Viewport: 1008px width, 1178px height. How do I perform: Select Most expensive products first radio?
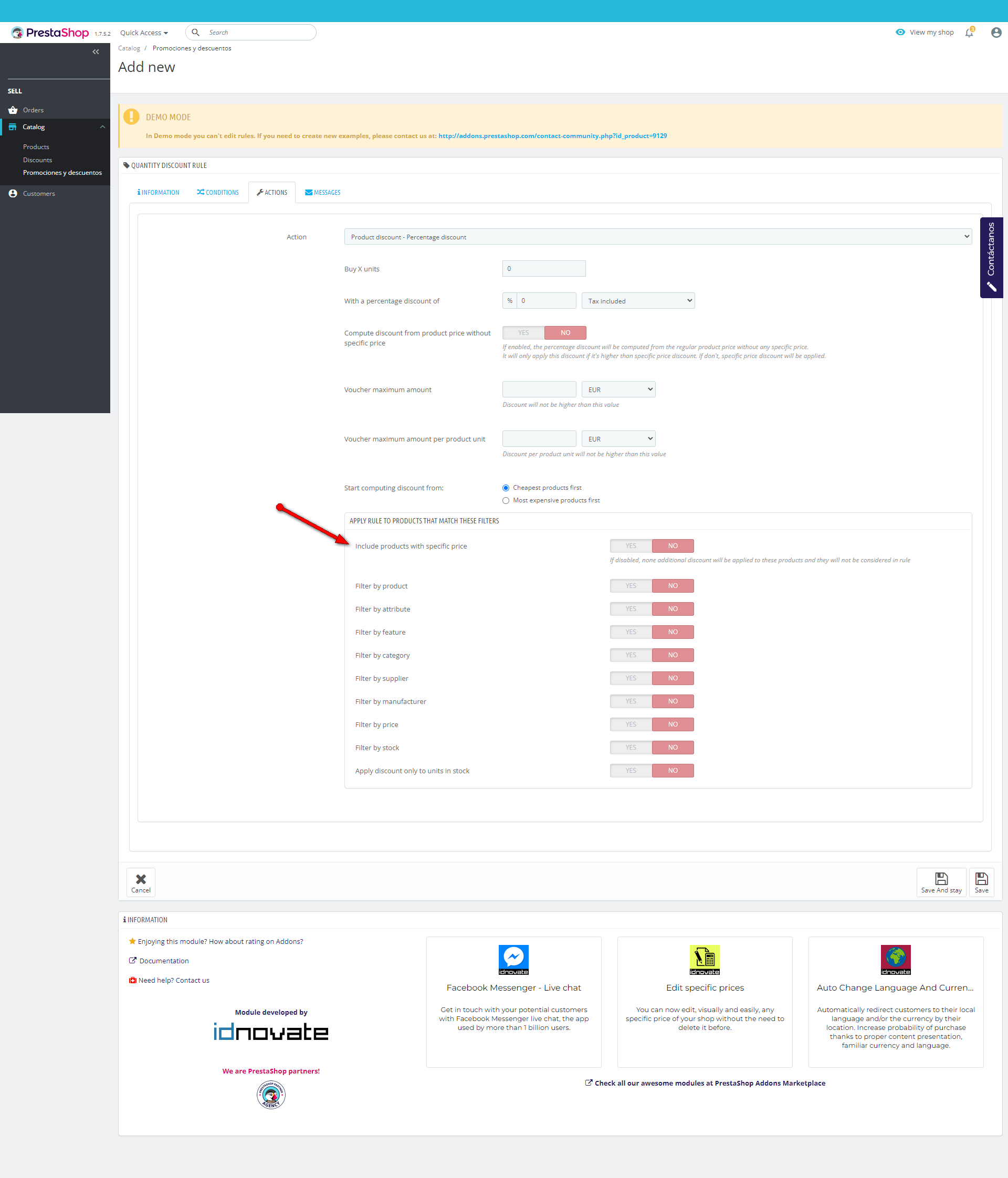click(506, 500)
